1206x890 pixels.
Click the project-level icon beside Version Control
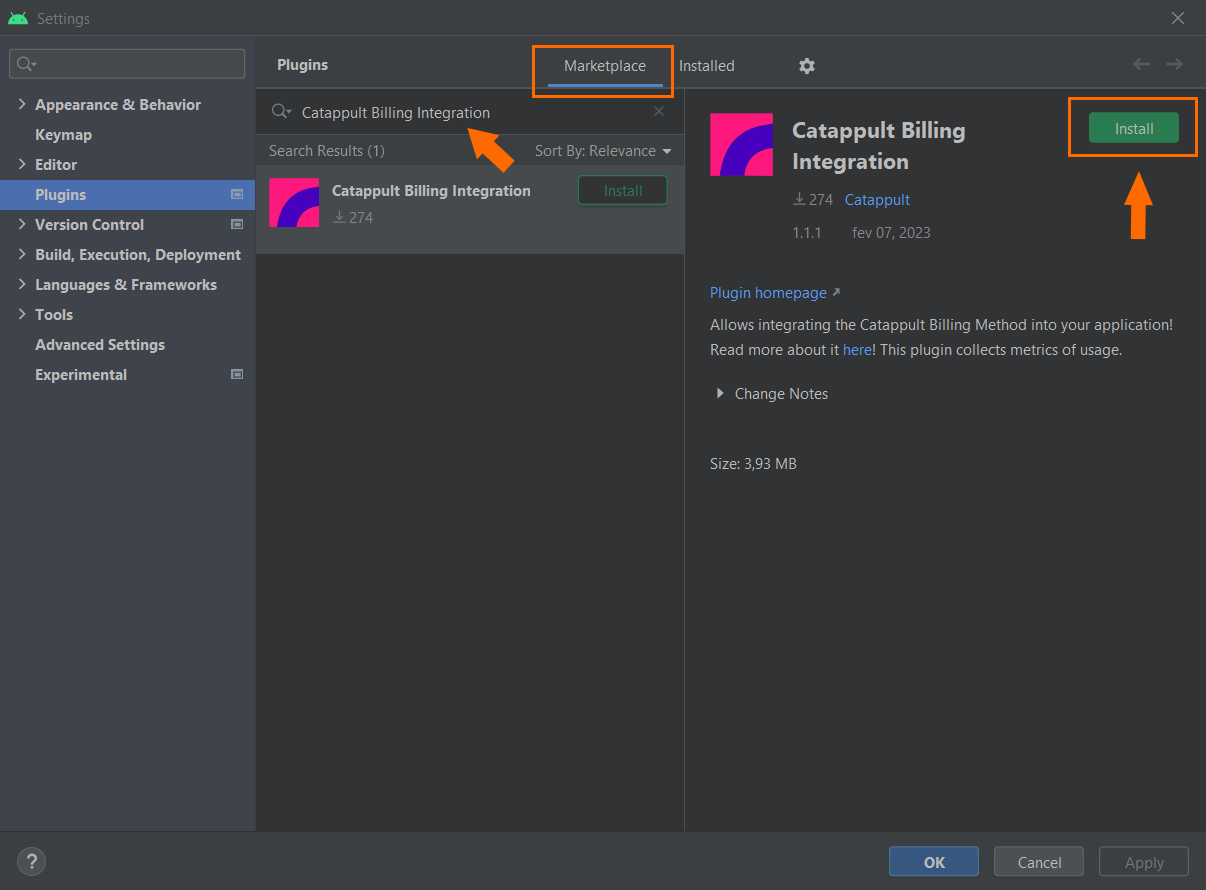coord(237,225)
